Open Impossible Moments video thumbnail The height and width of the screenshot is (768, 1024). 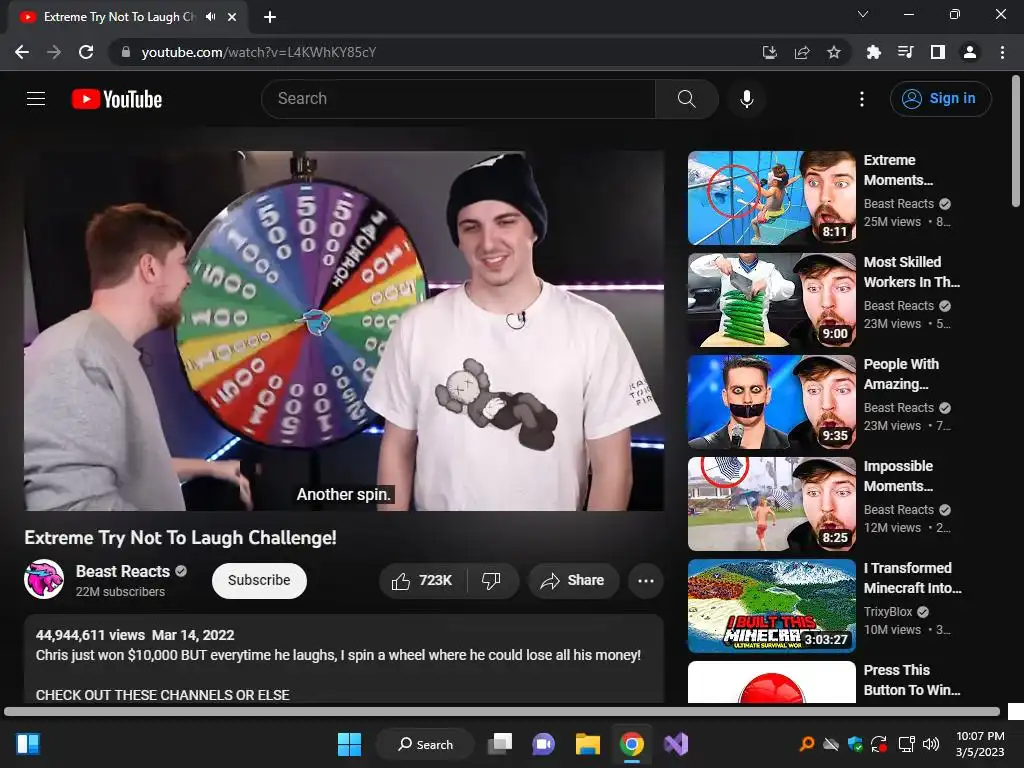[x=772, y=504]
